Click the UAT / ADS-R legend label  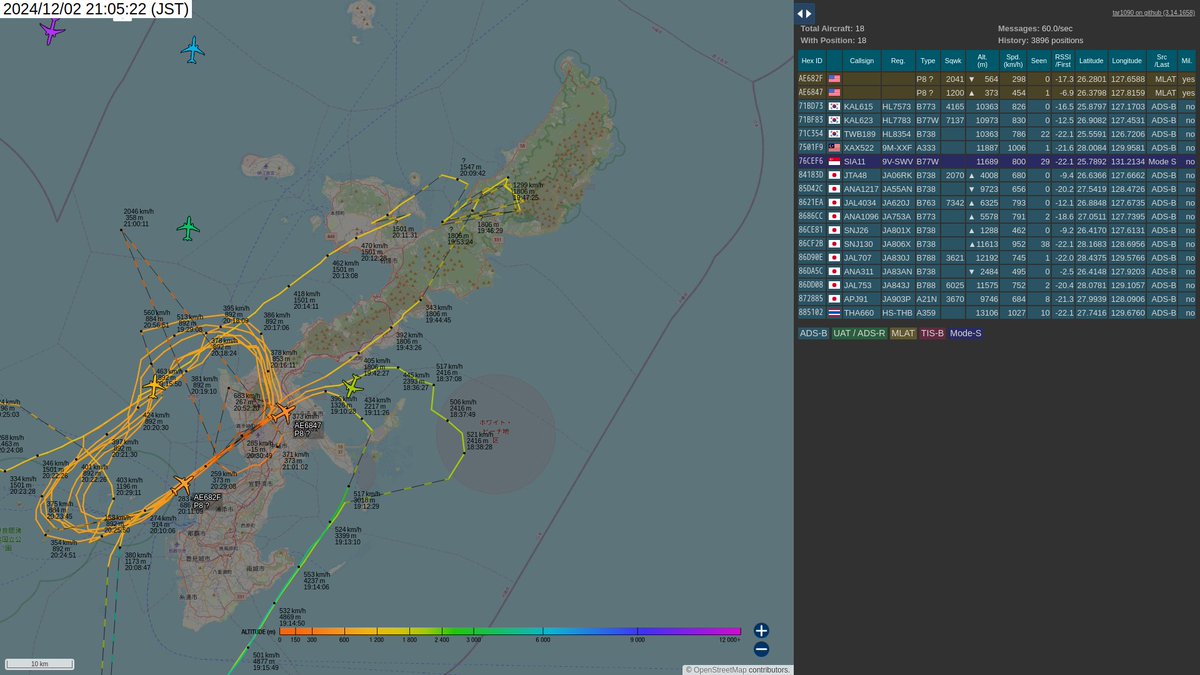[860, 333]
